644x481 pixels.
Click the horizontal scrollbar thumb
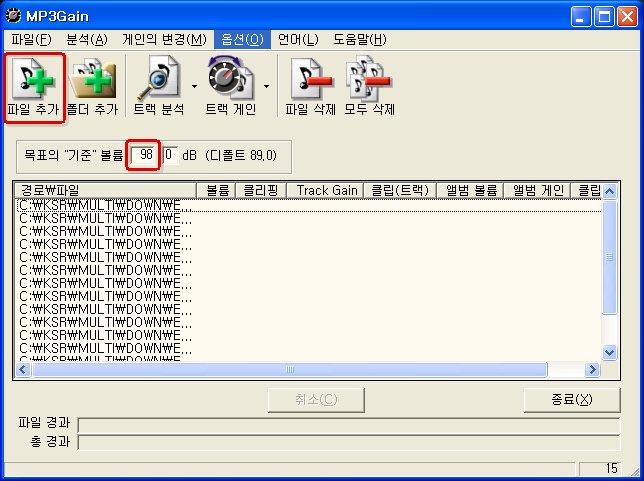pyautogui.click(x=290, y=370)
